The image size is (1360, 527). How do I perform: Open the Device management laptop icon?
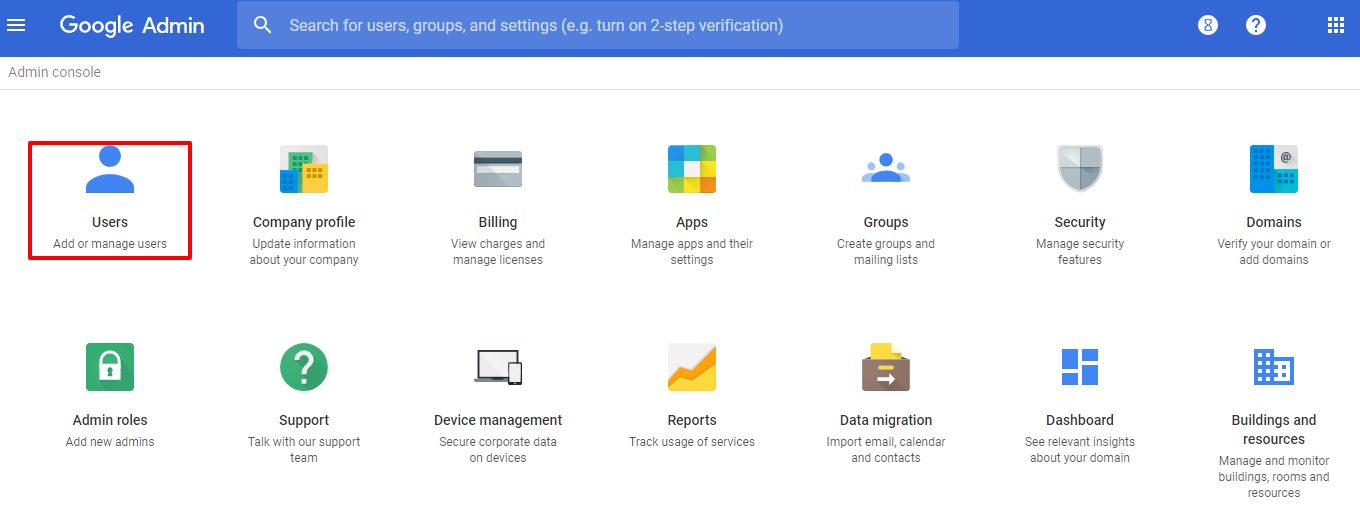(x=498, y=367)
